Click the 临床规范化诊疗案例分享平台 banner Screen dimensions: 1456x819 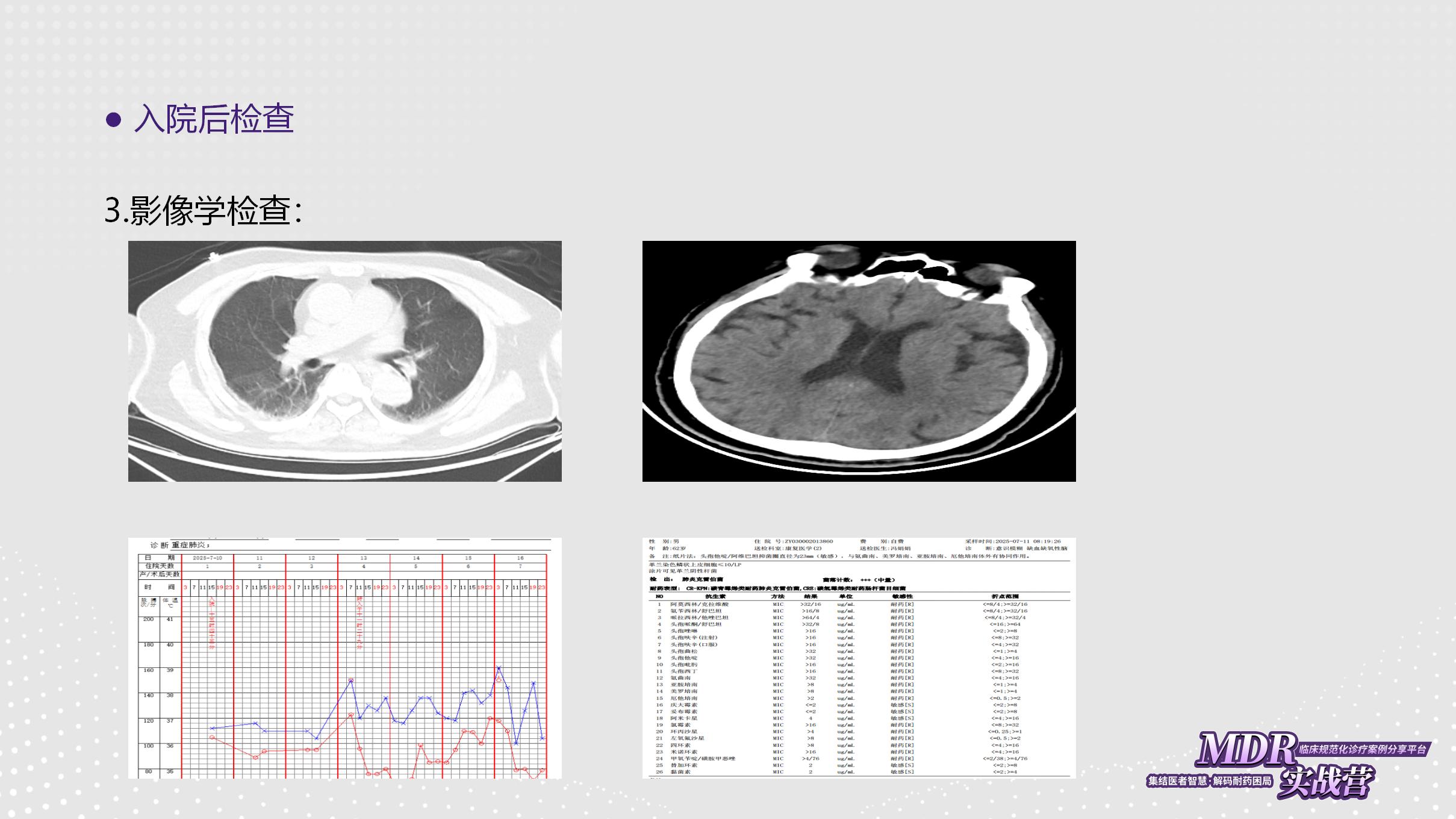coord(1363,750)
